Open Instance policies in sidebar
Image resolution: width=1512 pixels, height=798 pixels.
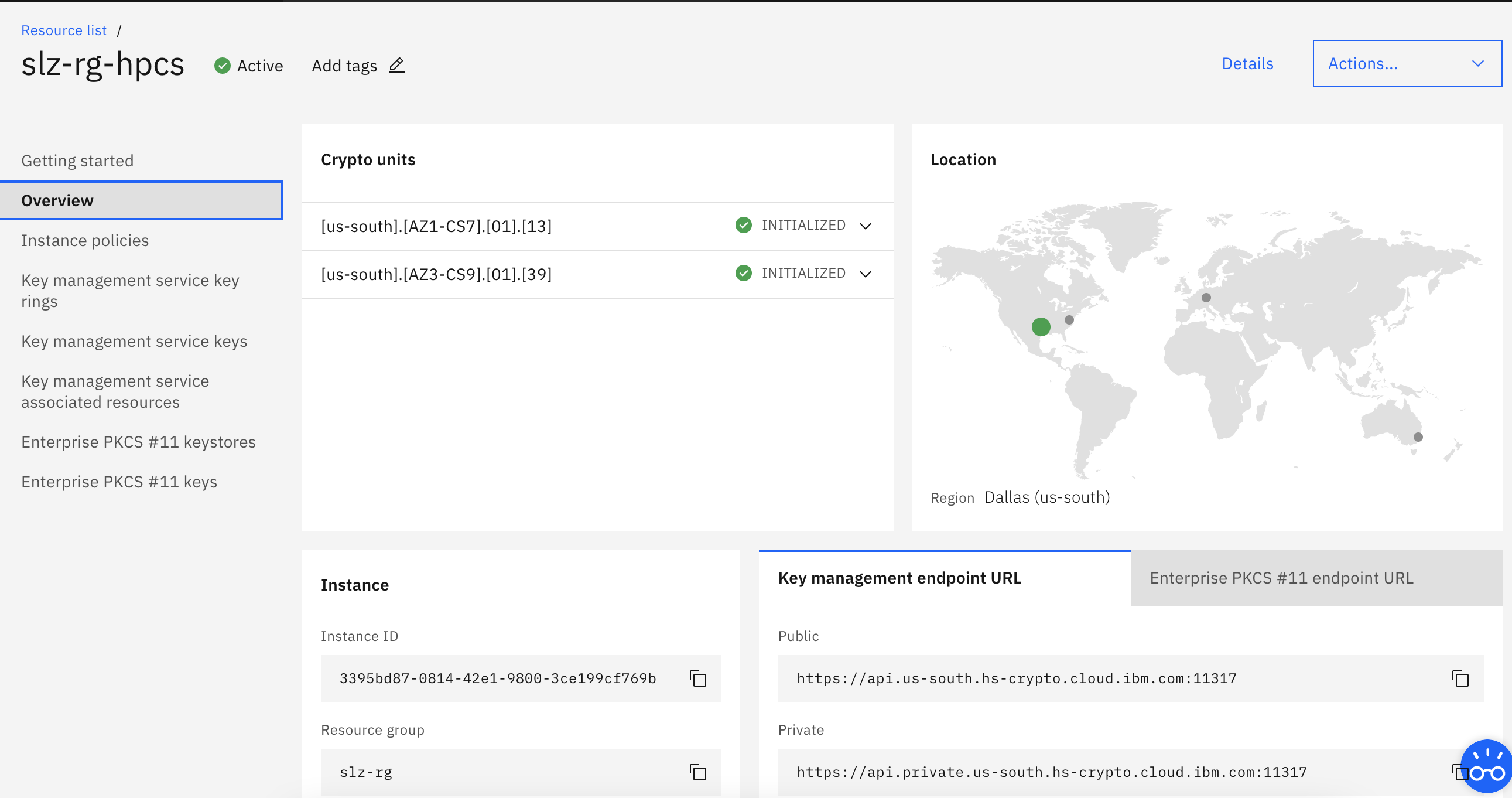(x=85, y=240)
